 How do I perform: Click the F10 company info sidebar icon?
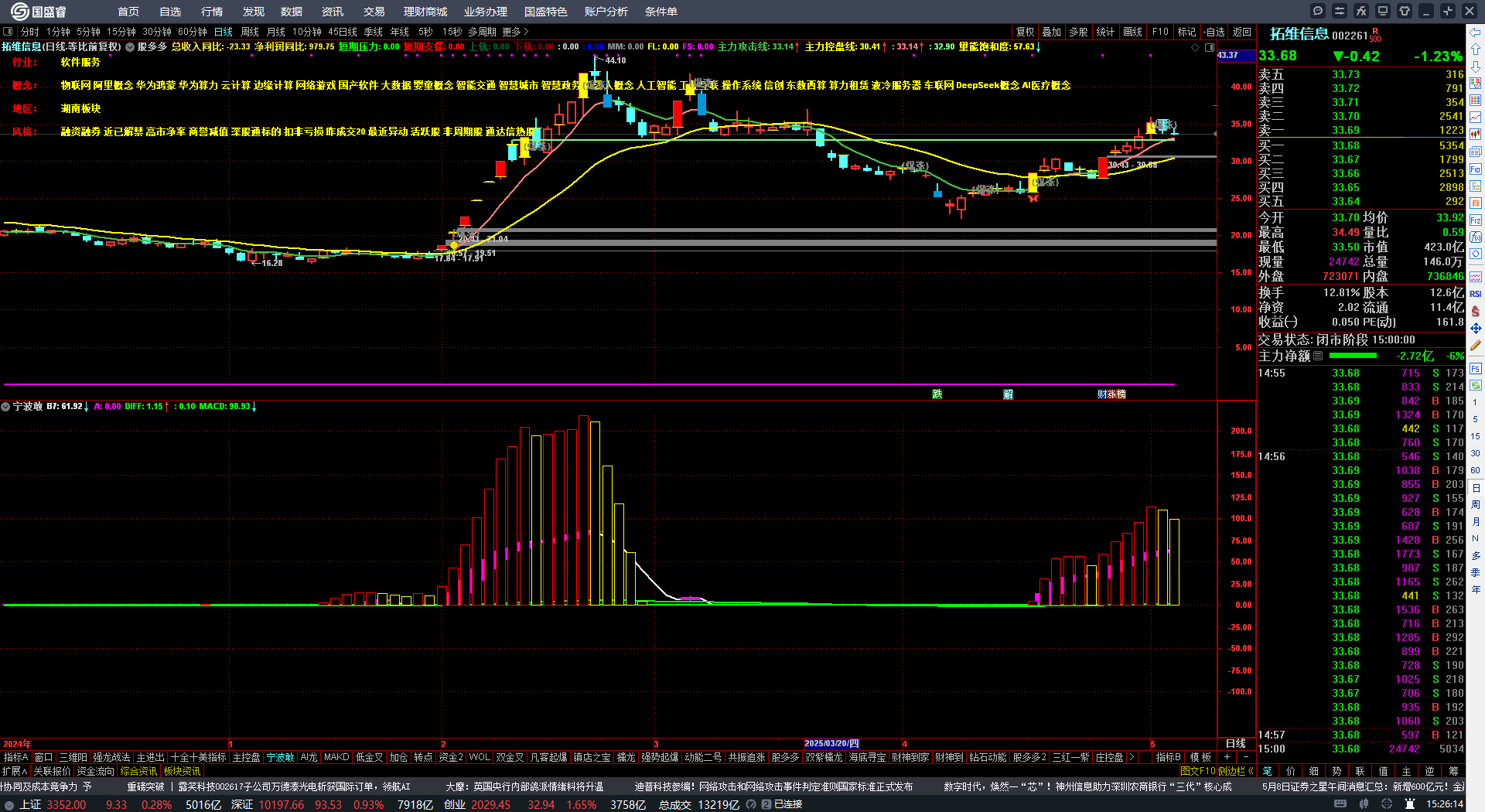(1476, 169)
